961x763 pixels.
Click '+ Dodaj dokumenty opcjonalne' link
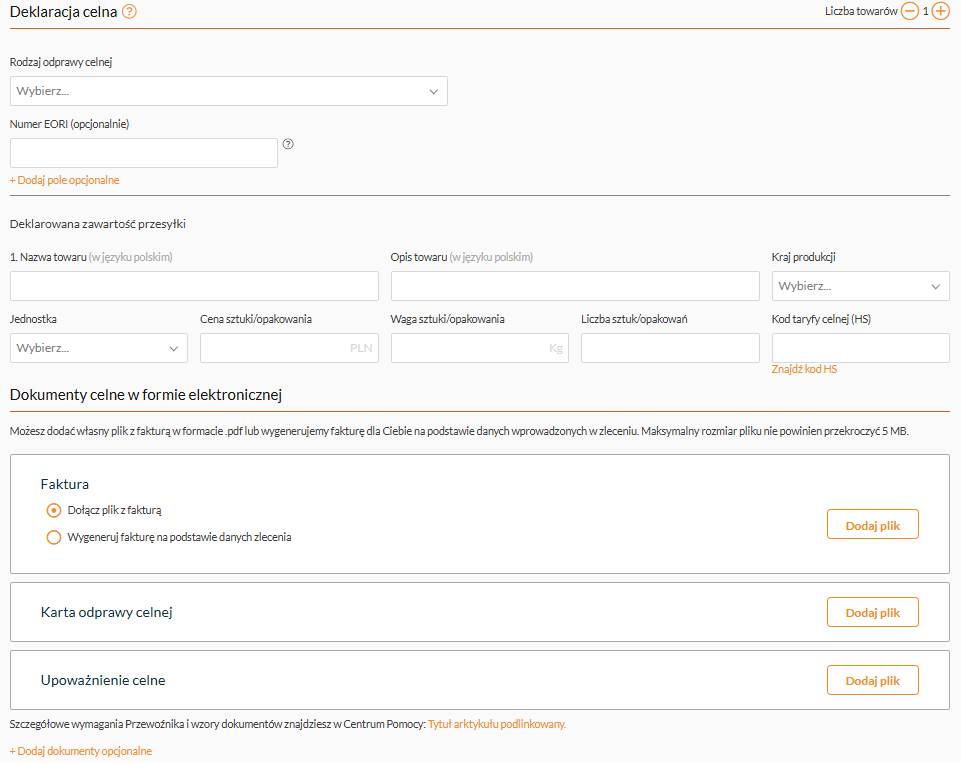[80, 751]
